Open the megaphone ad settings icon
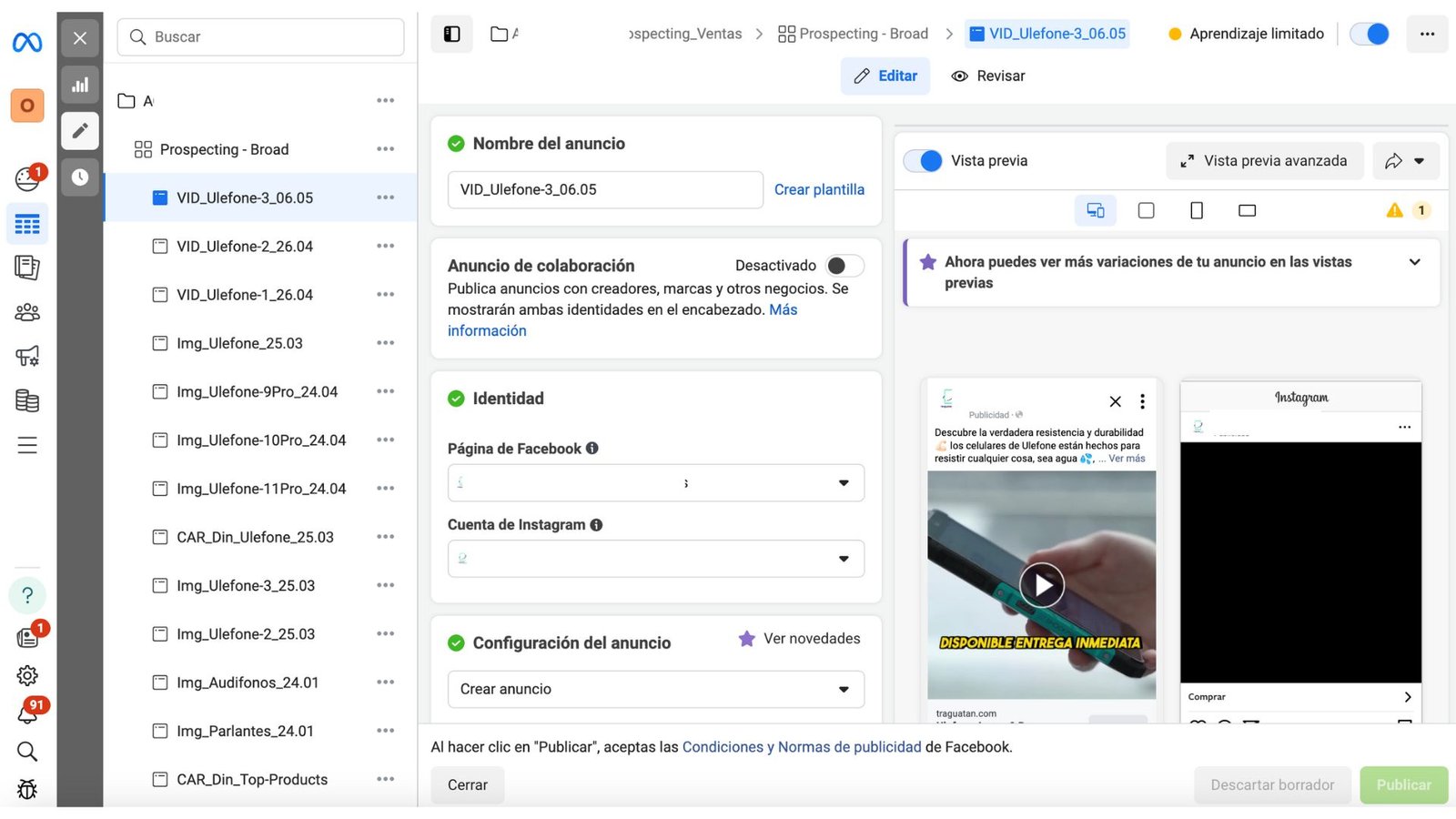The image size is (1456, 819). tap(27, 356)
